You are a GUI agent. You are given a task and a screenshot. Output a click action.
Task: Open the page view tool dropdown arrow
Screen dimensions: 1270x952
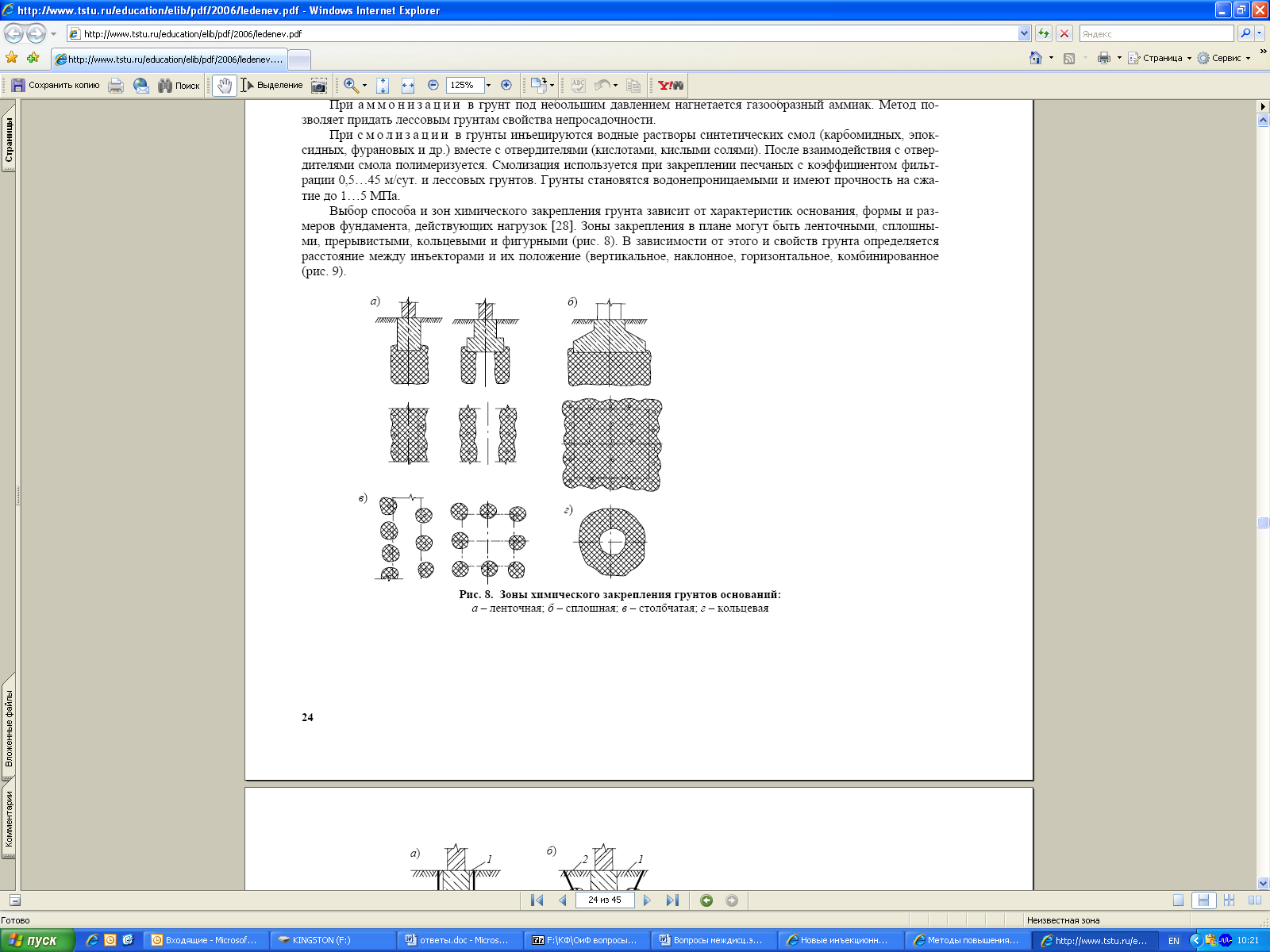pos(552,85)
